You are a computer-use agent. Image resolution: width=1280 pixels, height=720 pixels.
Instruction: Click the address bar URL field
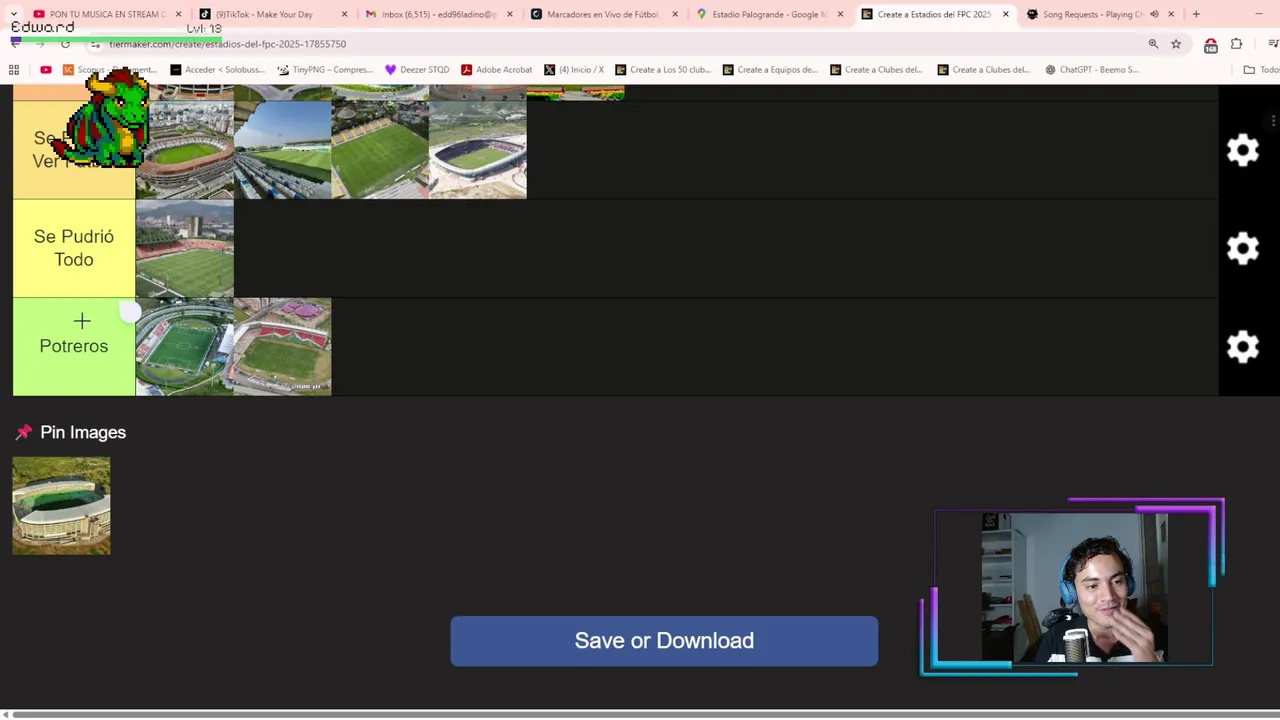click(620, 44)
